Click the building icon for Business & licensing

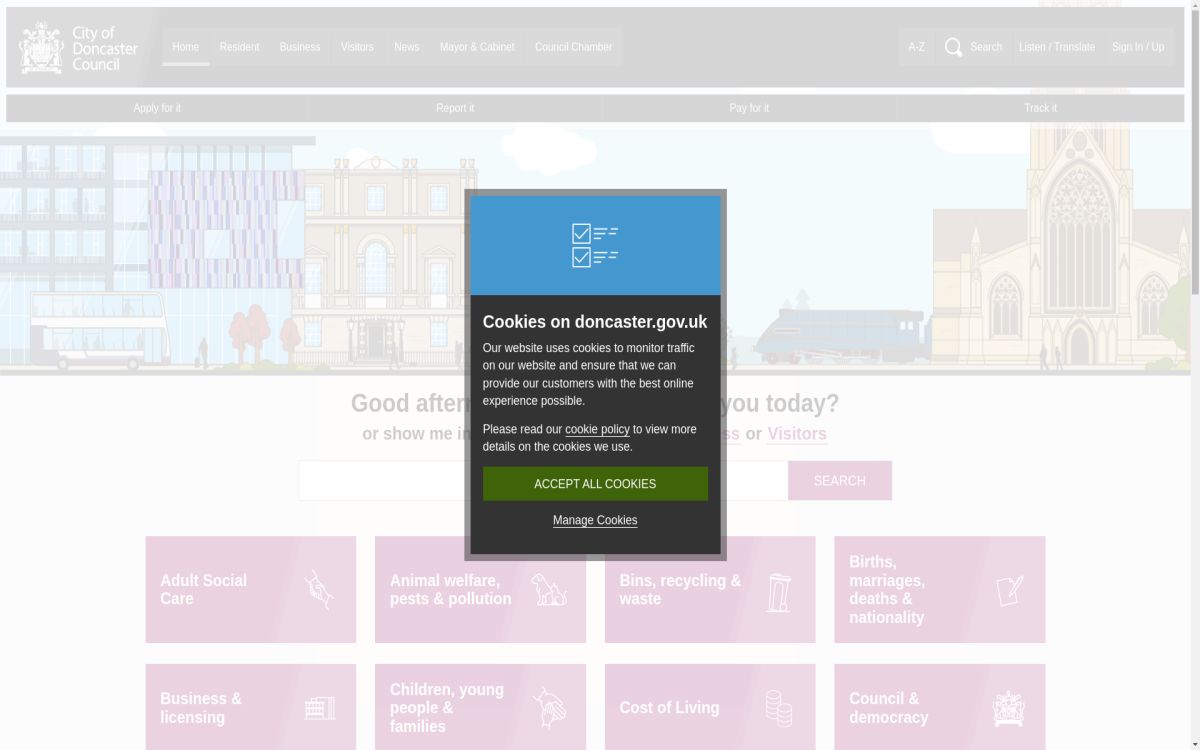click(318, 707)
